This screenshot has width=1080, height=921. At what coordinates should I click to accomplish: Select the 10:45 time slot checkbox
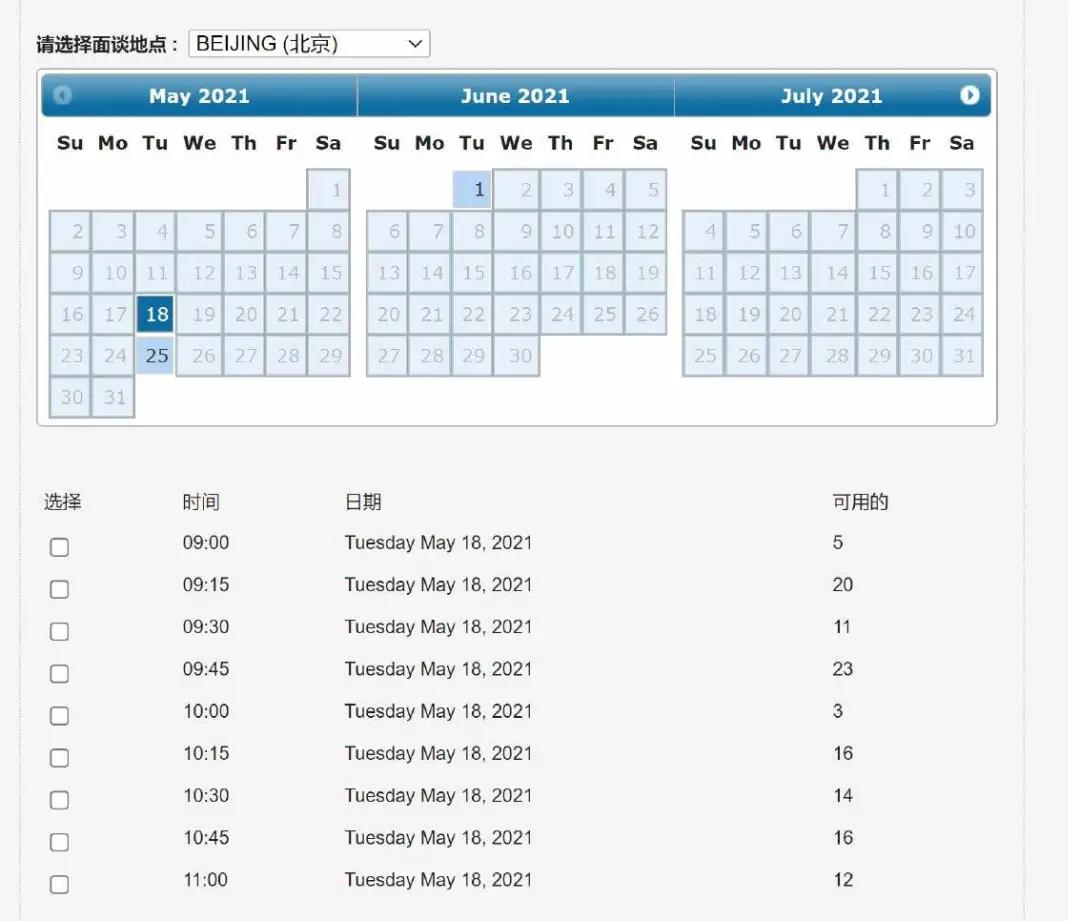(x=60, y=842)
